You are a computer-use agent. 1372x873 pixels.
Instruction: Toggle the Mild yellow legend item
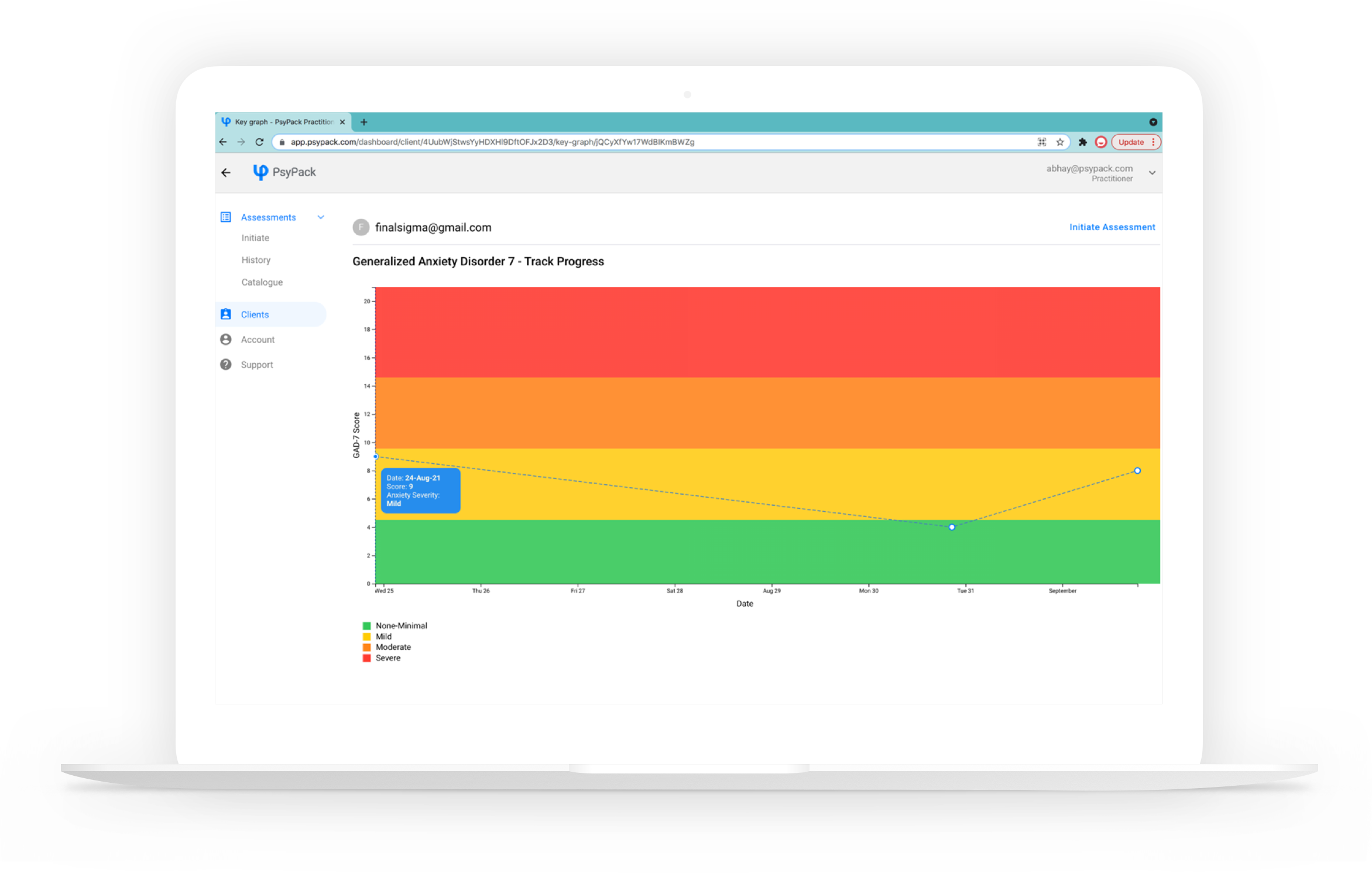[x=366, y=636]
